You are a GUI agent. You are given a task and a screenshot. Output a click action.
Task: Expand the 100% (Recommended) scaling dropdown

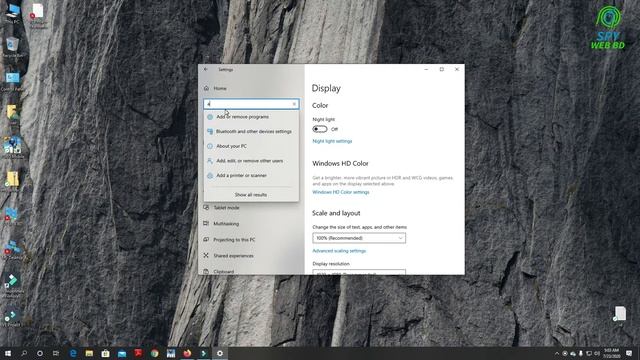pyautogui.click(x=359, y=238)
